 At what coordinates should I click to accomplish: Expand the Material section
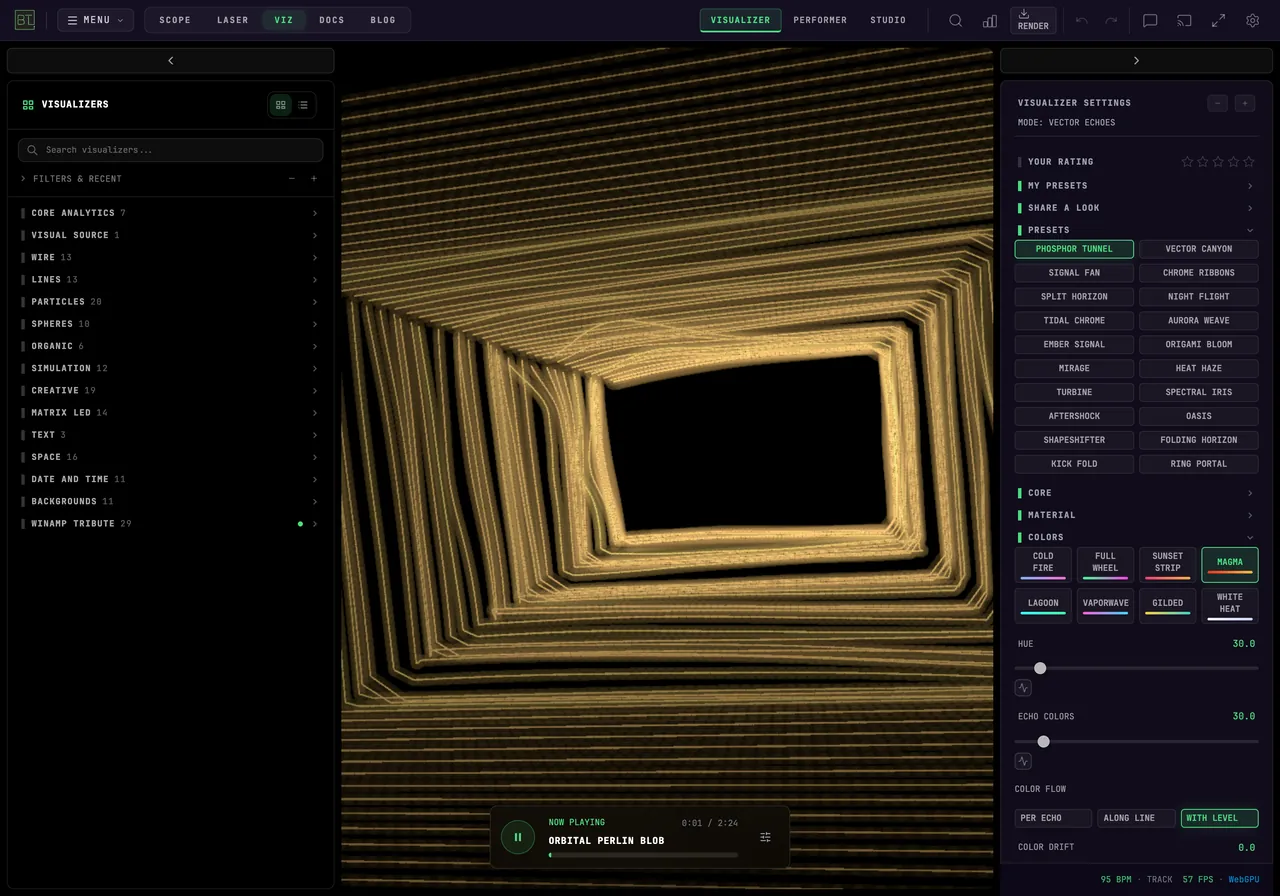1137,515
